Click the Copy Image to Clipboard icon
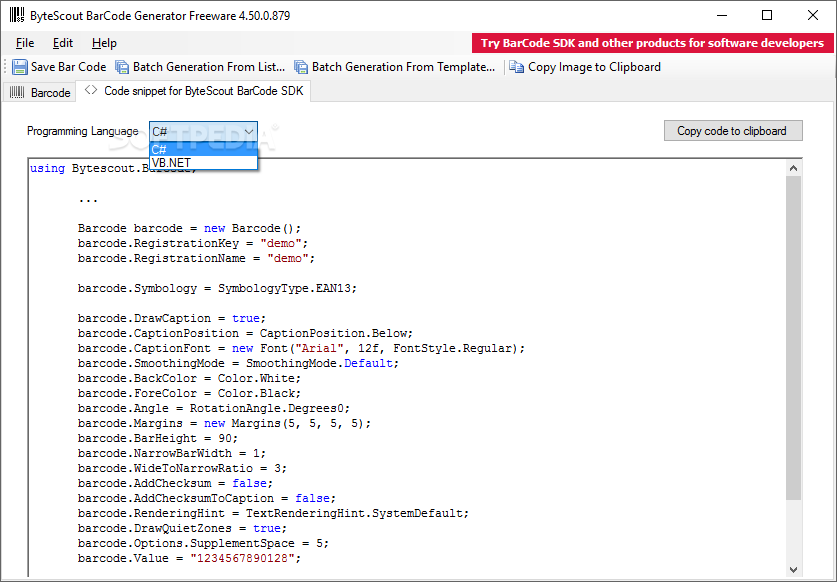837x582 pixels. point(516,67)
